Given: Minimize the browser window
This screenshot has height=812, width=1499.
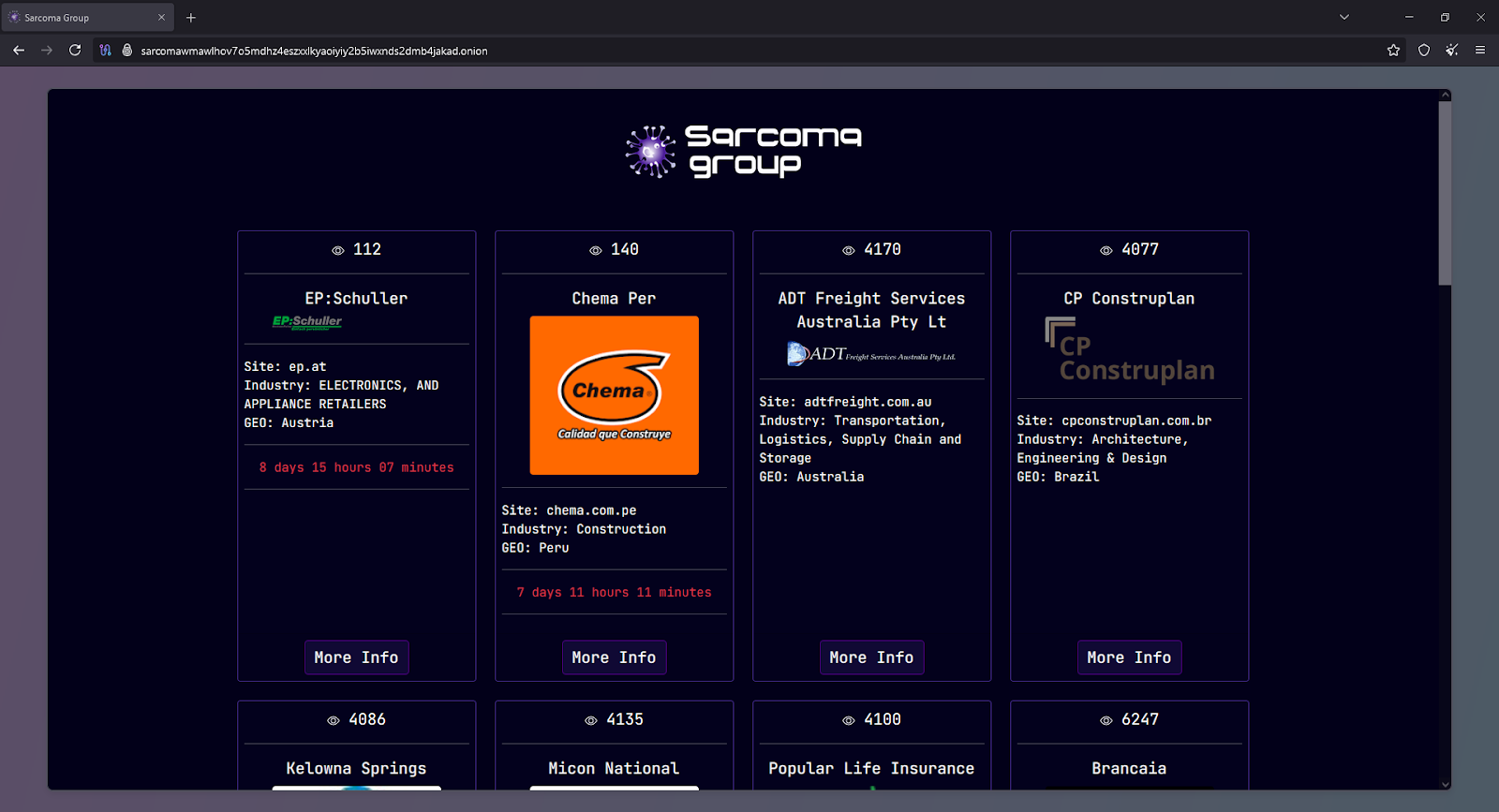Looking at the screenshot, I should tap(1409, 17).
